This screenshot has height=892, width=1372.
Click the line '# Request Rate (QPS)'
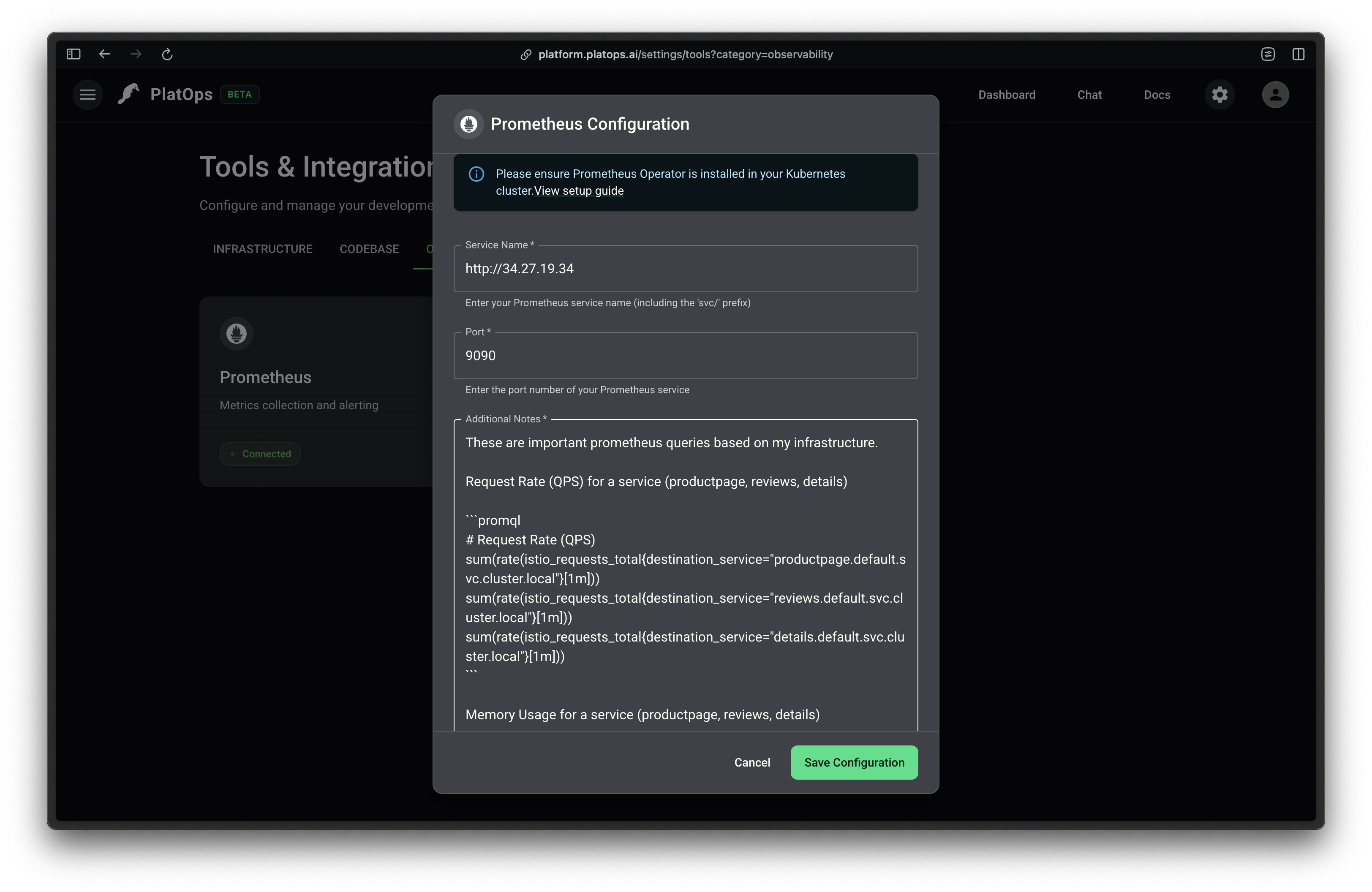tap(530, 540)
